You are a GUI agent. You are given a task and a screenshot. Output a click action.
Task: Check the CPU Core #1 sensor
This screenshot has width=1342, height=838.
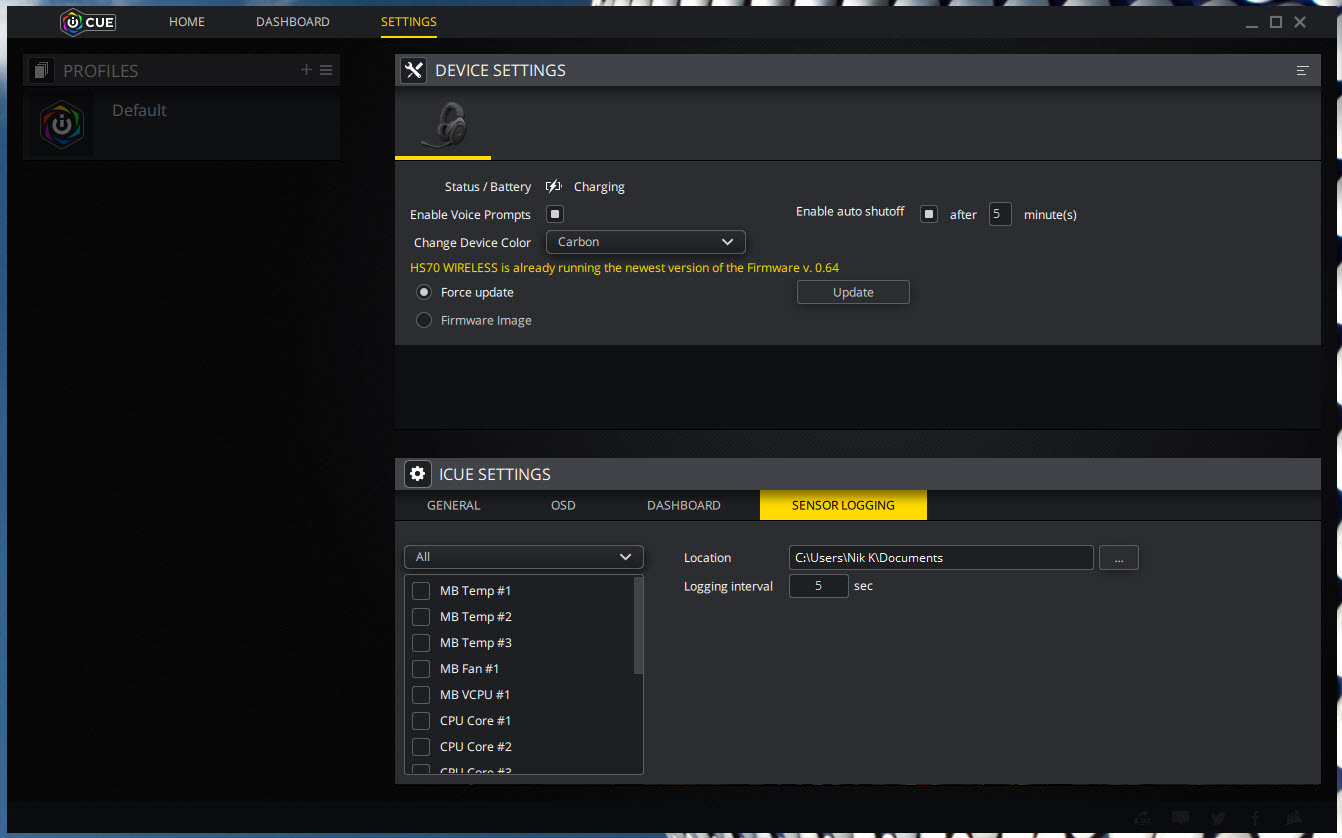tap(421, 720)
